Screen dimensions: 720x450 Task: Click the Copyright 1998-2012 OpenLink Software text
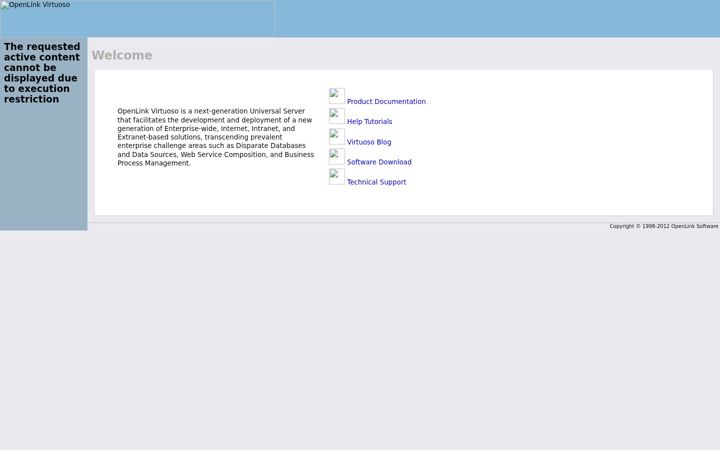[664, 226]
